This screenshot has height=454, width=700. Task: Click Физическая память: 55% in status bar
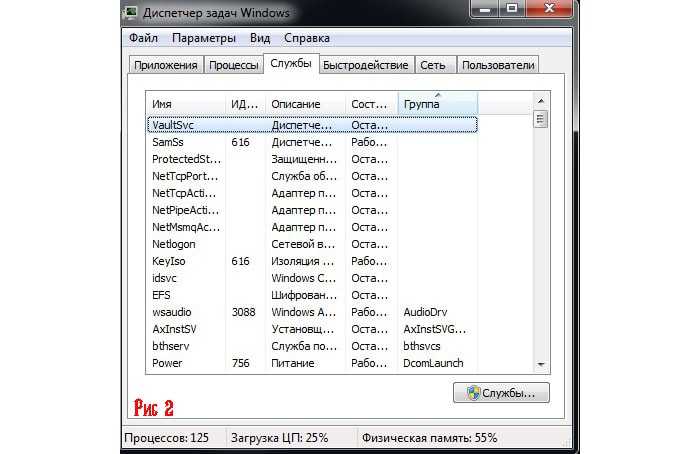pos(429,437)
